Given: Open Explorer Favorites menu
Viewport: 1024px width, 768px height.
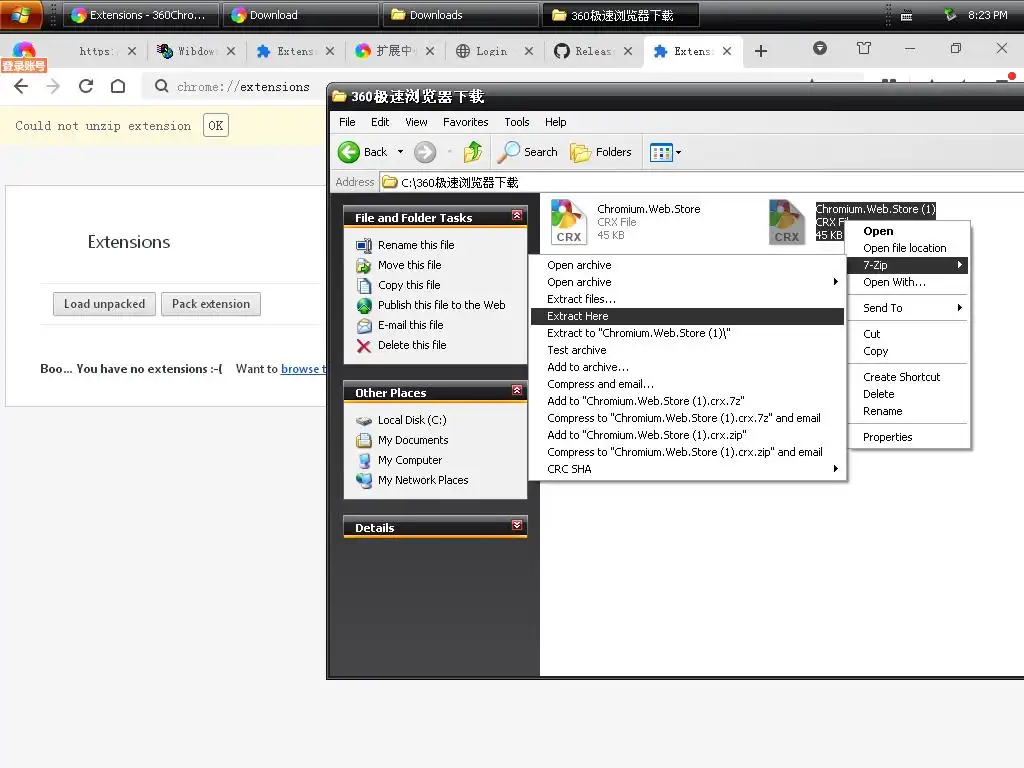Looking at the screenshot, I should (x=465, y=122).
